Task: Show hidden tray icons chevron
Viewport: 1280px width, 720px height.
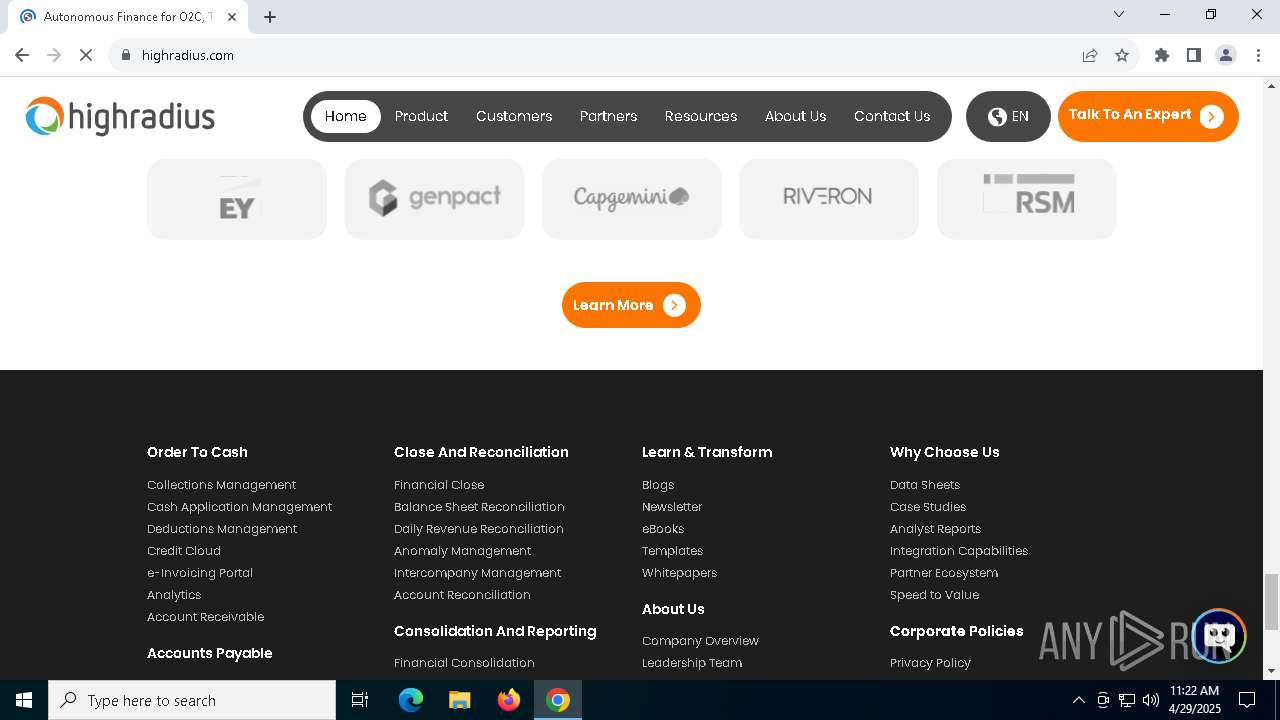Action: (1078, 700)
